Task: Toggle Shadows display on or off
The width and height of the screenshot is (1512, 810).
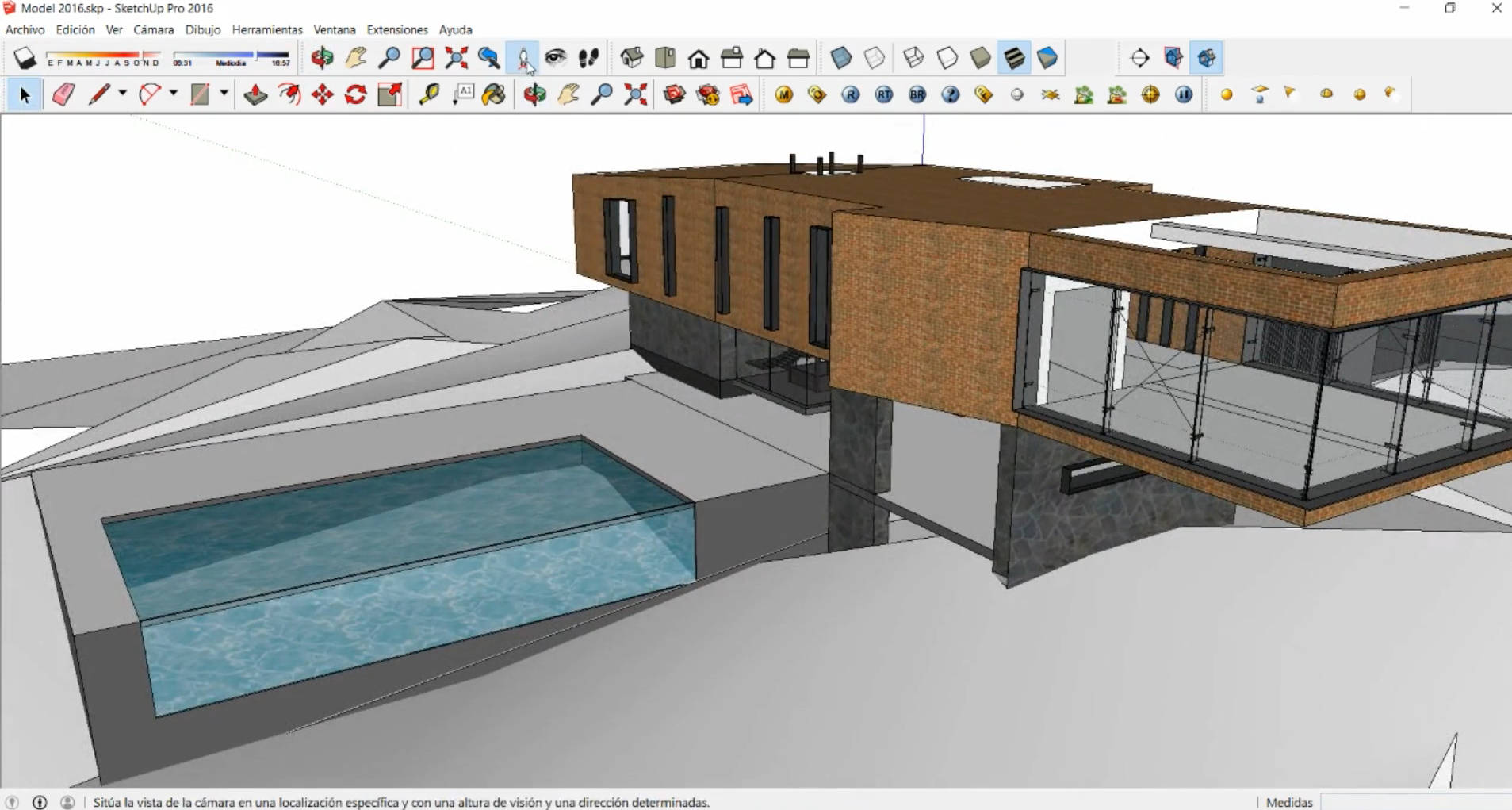Action: click(x=25, y=58)
